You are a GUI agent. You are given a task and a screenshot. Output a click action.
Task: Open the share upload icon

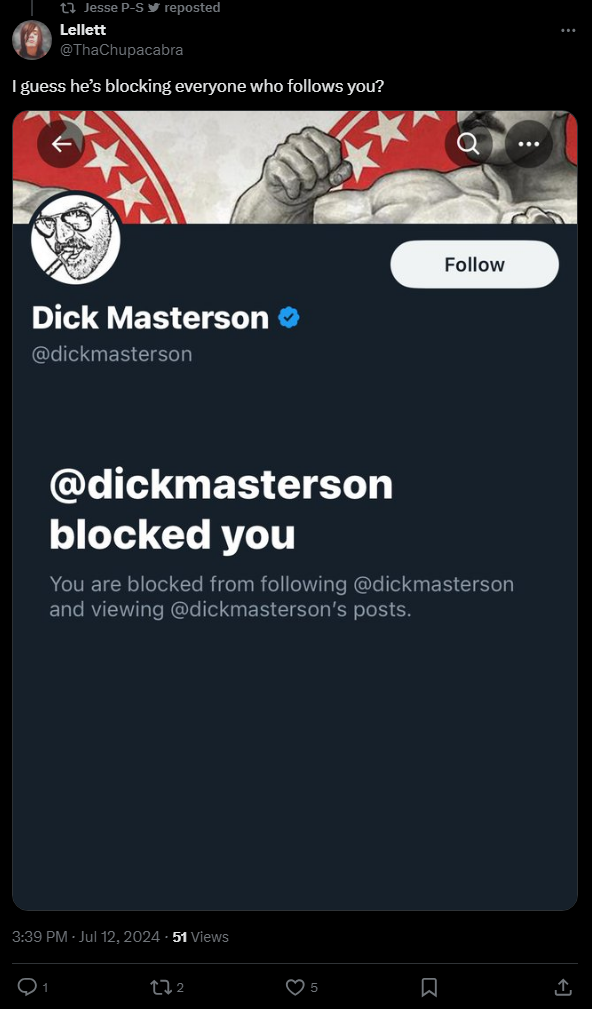click(x=562, y=986)
